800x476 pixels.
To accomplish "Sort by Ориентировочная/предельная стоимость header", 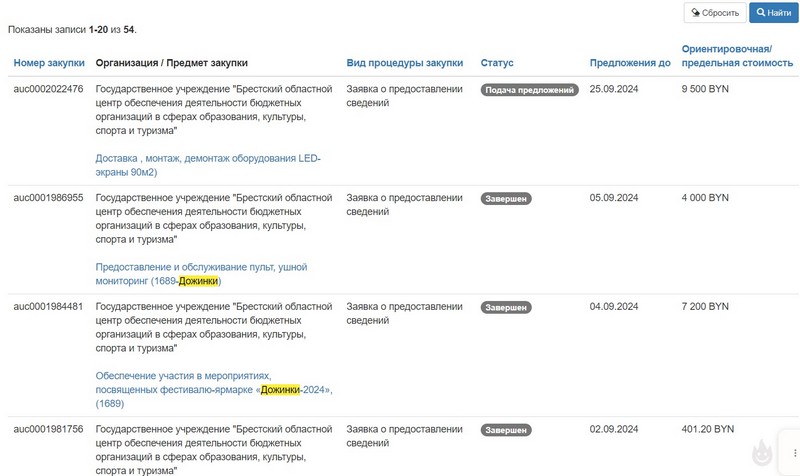I will [727, 56].
